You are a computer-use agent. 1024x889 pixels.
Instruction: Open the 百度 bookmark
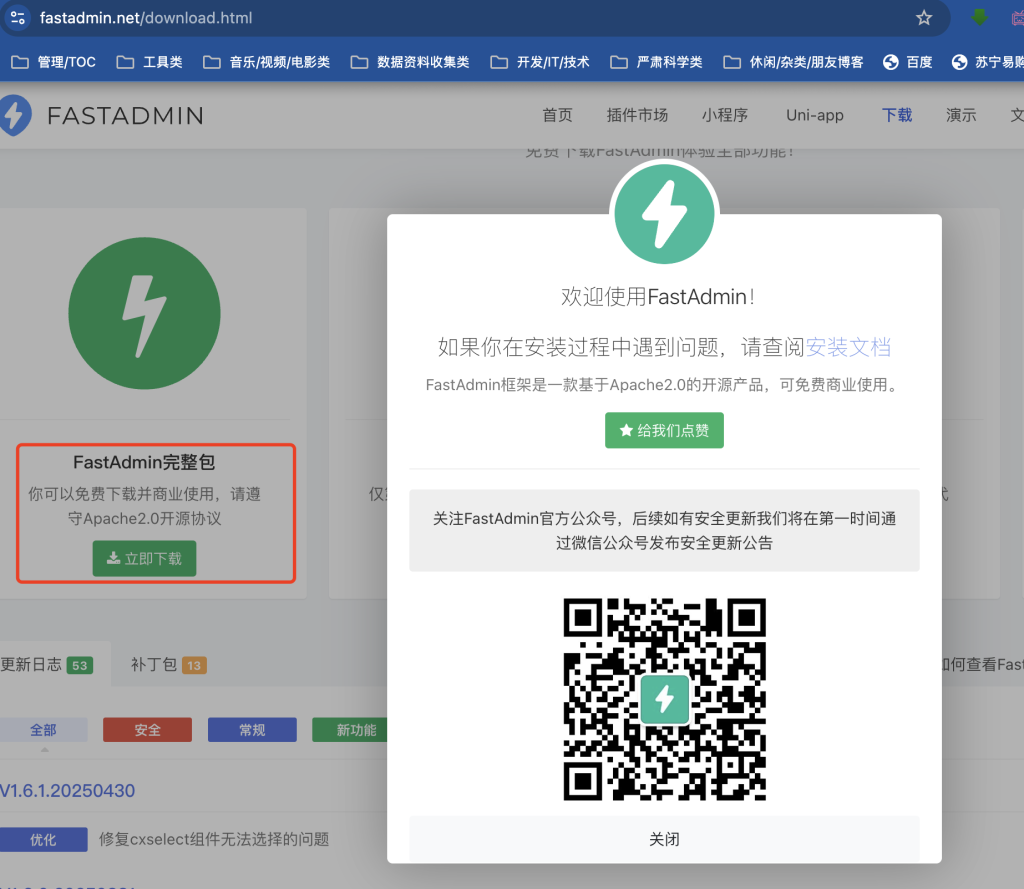908,62
